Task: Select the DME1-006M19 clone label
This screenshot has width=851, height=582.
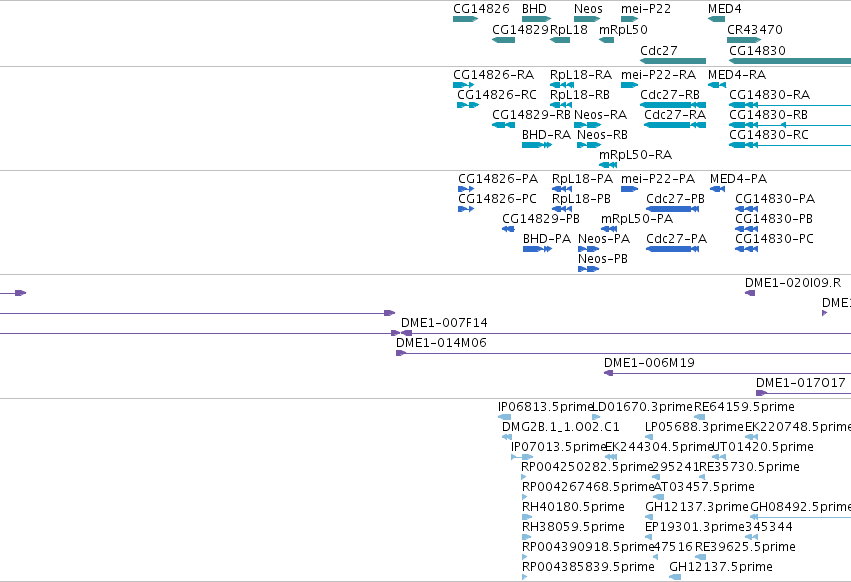Action: (x=649, y=363)
